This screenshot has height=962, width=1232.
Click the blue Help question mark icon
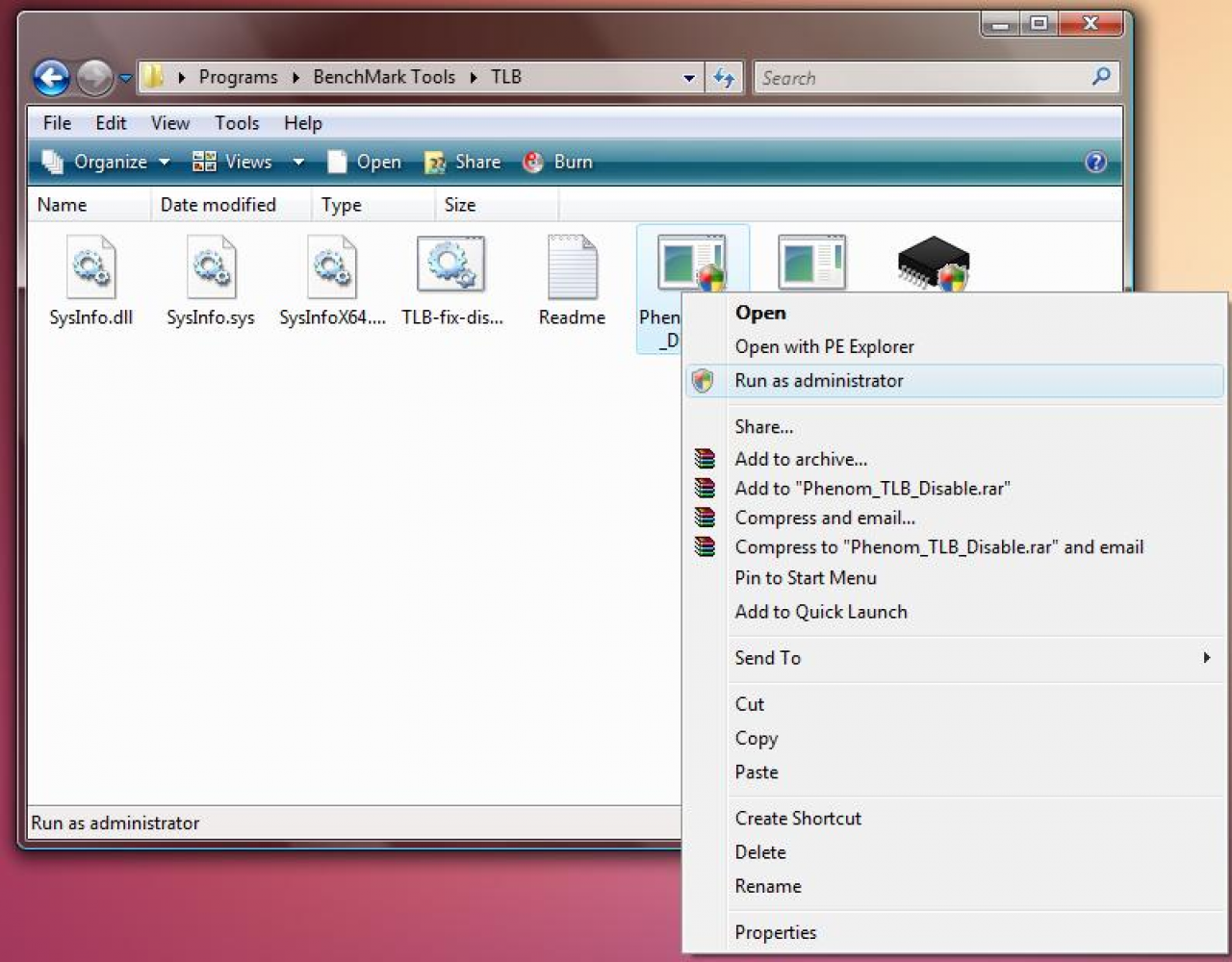(x=1095, y=162)
